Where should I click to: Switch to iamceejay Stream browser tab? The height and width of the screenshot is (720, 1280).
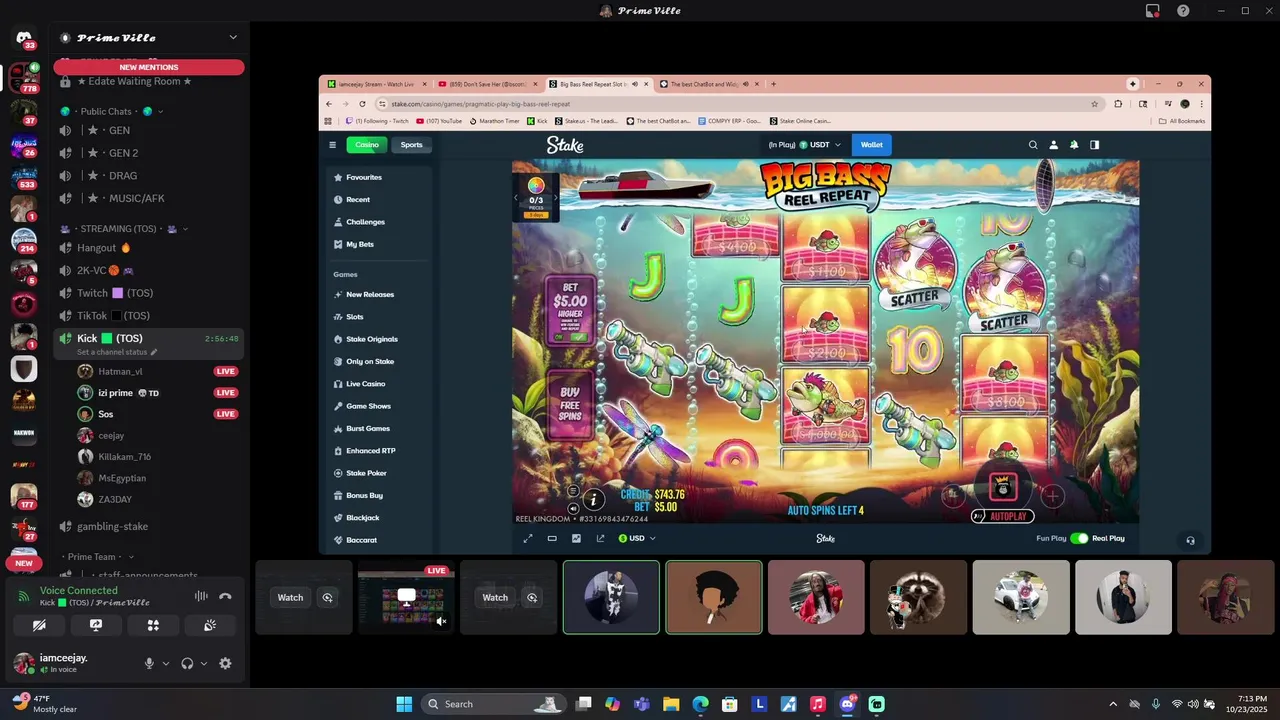374,84
